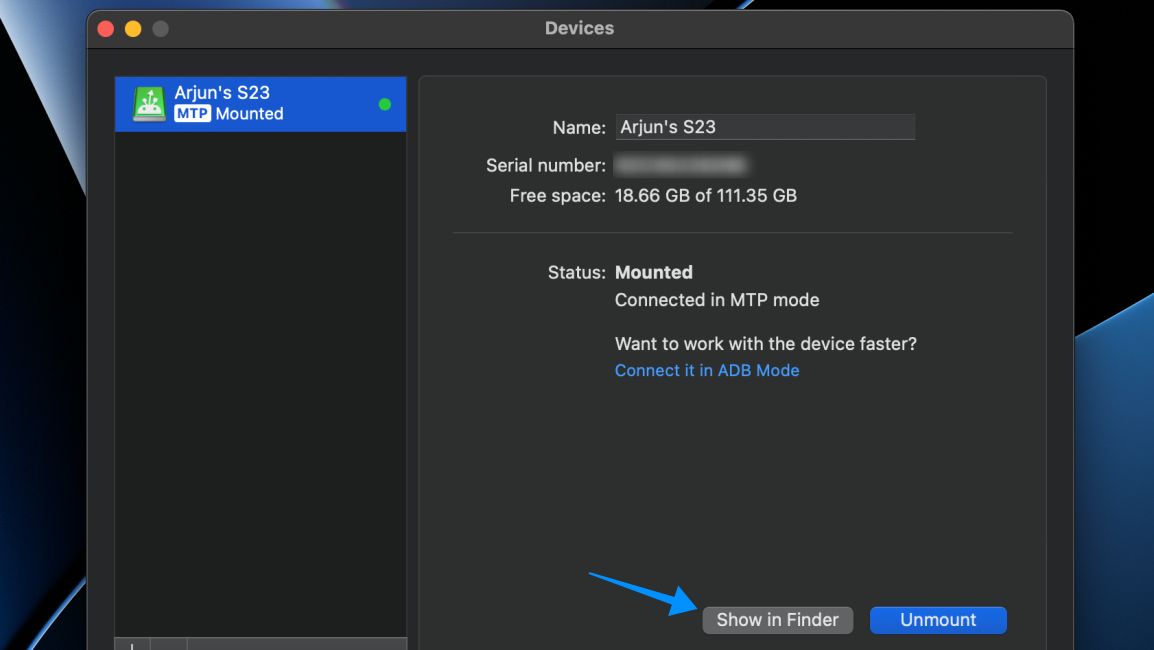Viewport: 1154px width, 650px height.
Task: Click the green connection status dot
Action: [x=384, y=103]
